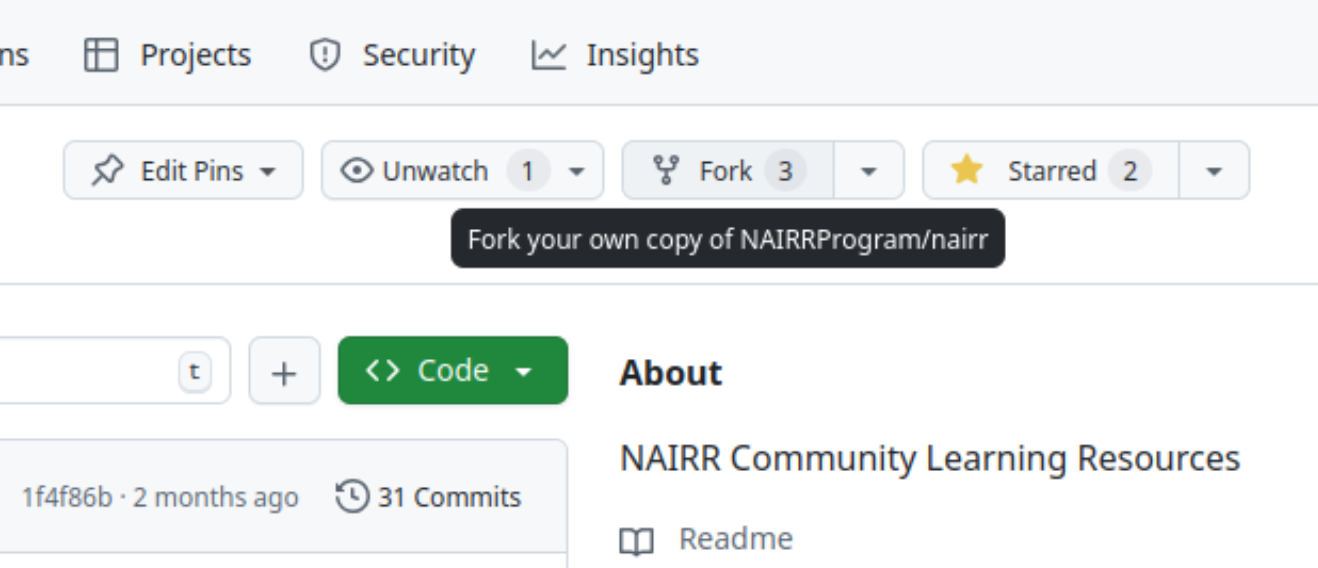The image size is (1318, 568).
Task: Open the green Code dropdown
Action: point(453,371)
